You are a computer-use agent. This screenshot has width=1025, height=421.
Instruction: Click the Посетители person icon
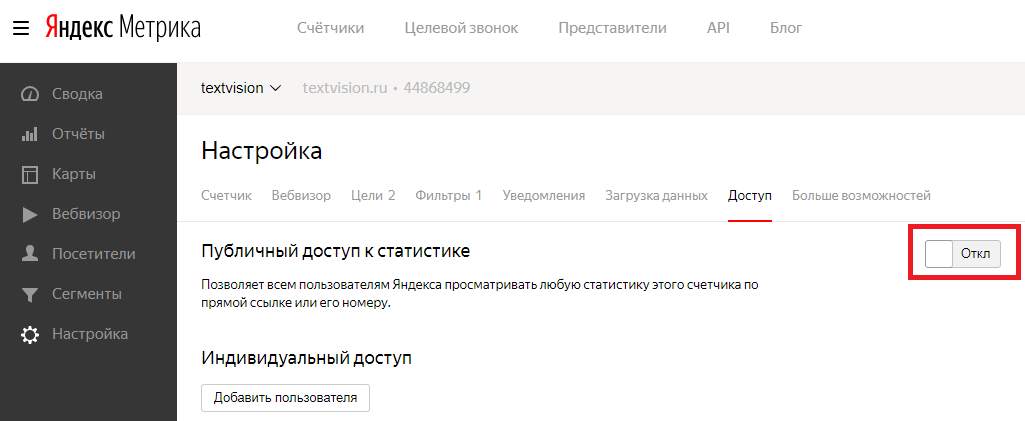point(30,254)
